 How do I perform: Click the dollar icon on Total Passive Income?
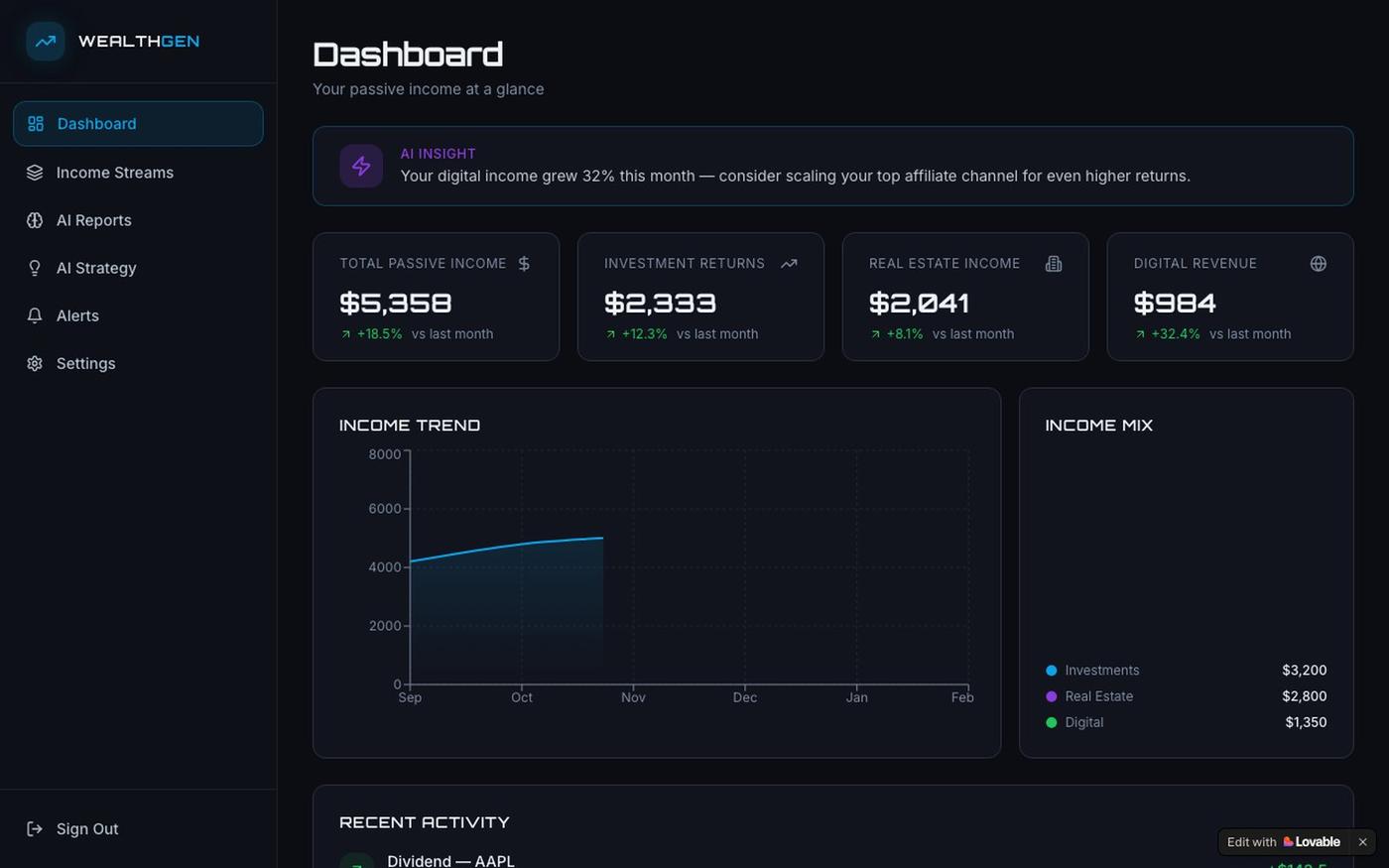pyautogui.click(x=524, y=263)
